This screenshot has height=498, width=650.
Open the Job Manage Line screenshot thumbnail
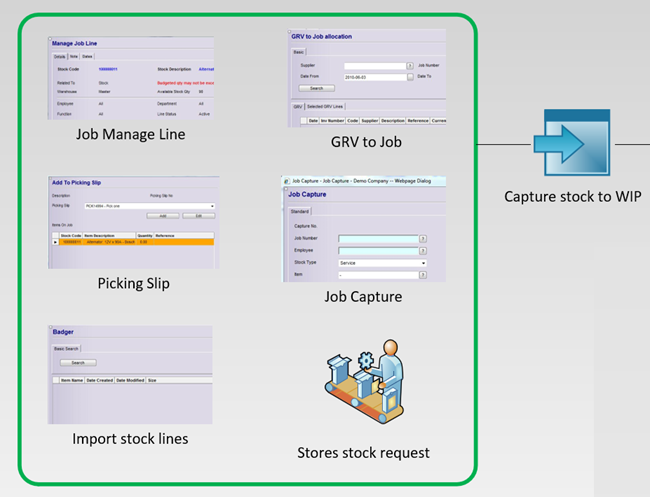[x=131, y=80]
